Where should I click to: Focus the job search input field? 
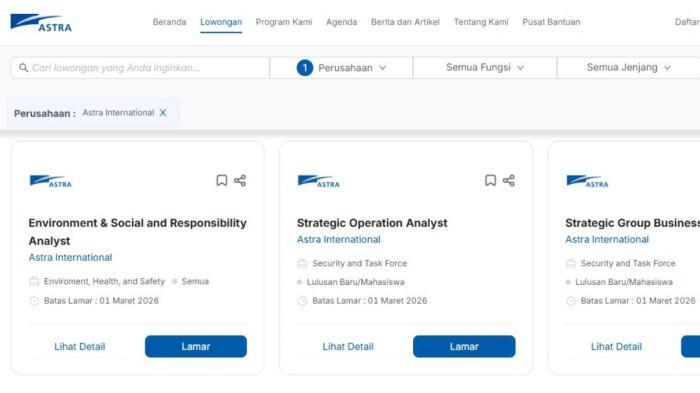coord(140,68)
